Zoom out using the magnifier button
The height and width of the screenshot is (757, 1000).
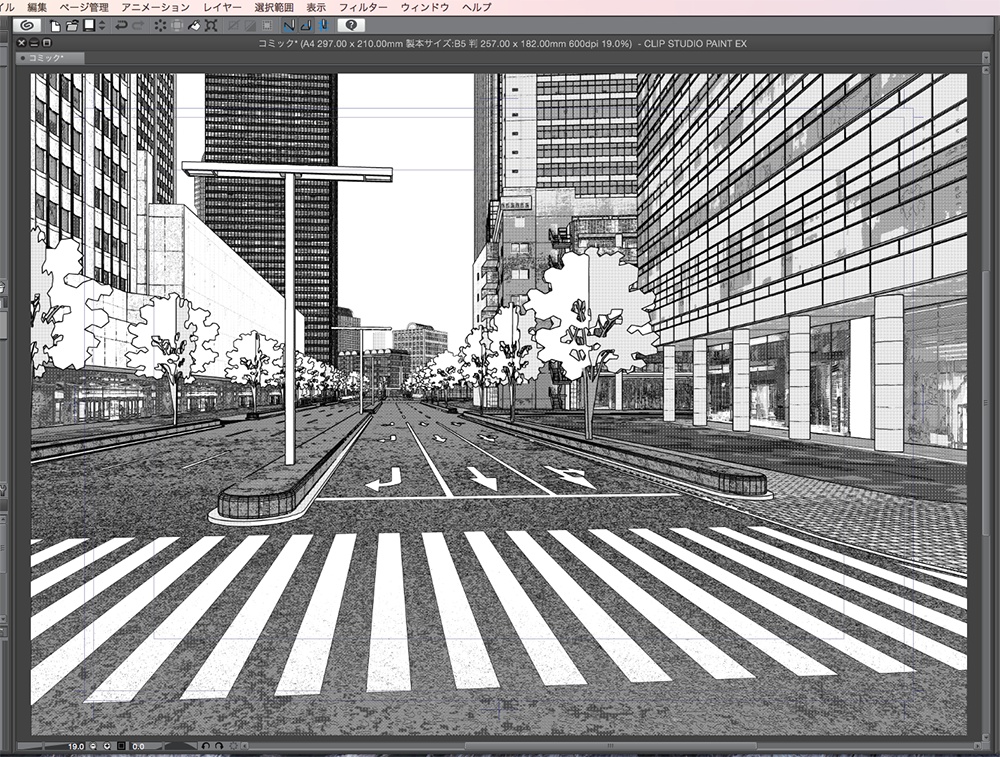point(92,746)
